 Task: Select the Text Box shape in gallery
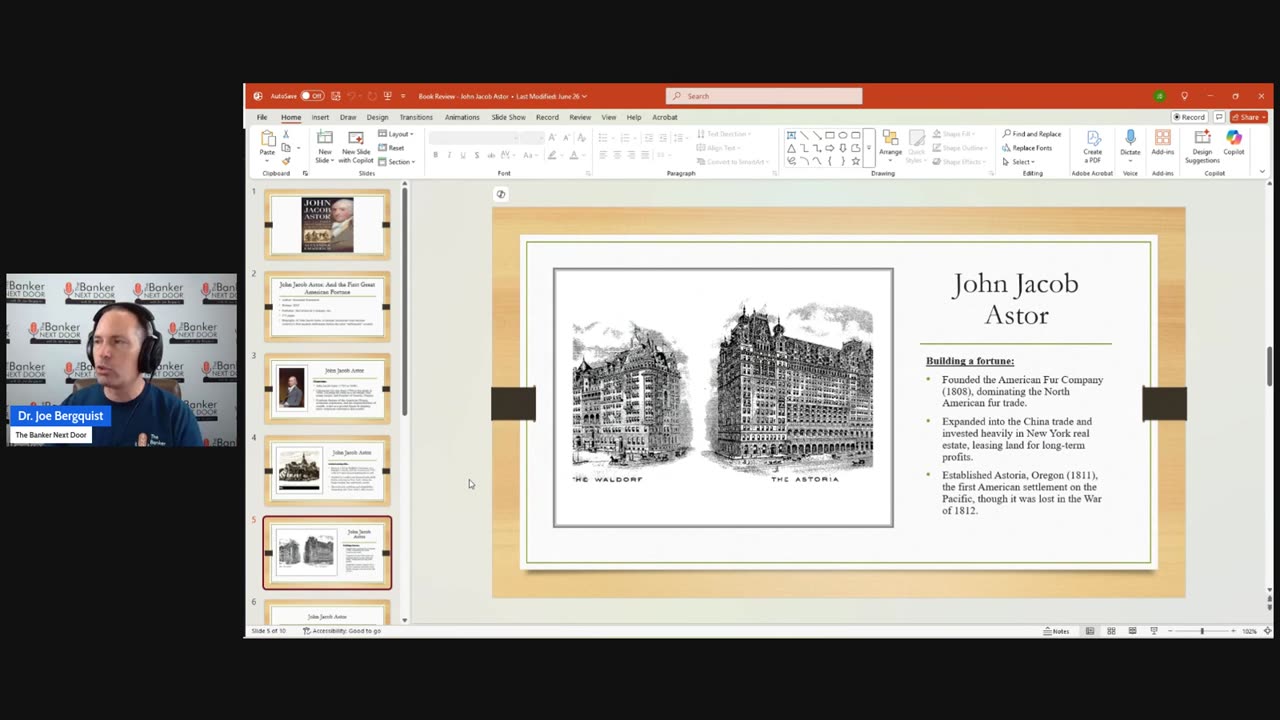point(791,135)
